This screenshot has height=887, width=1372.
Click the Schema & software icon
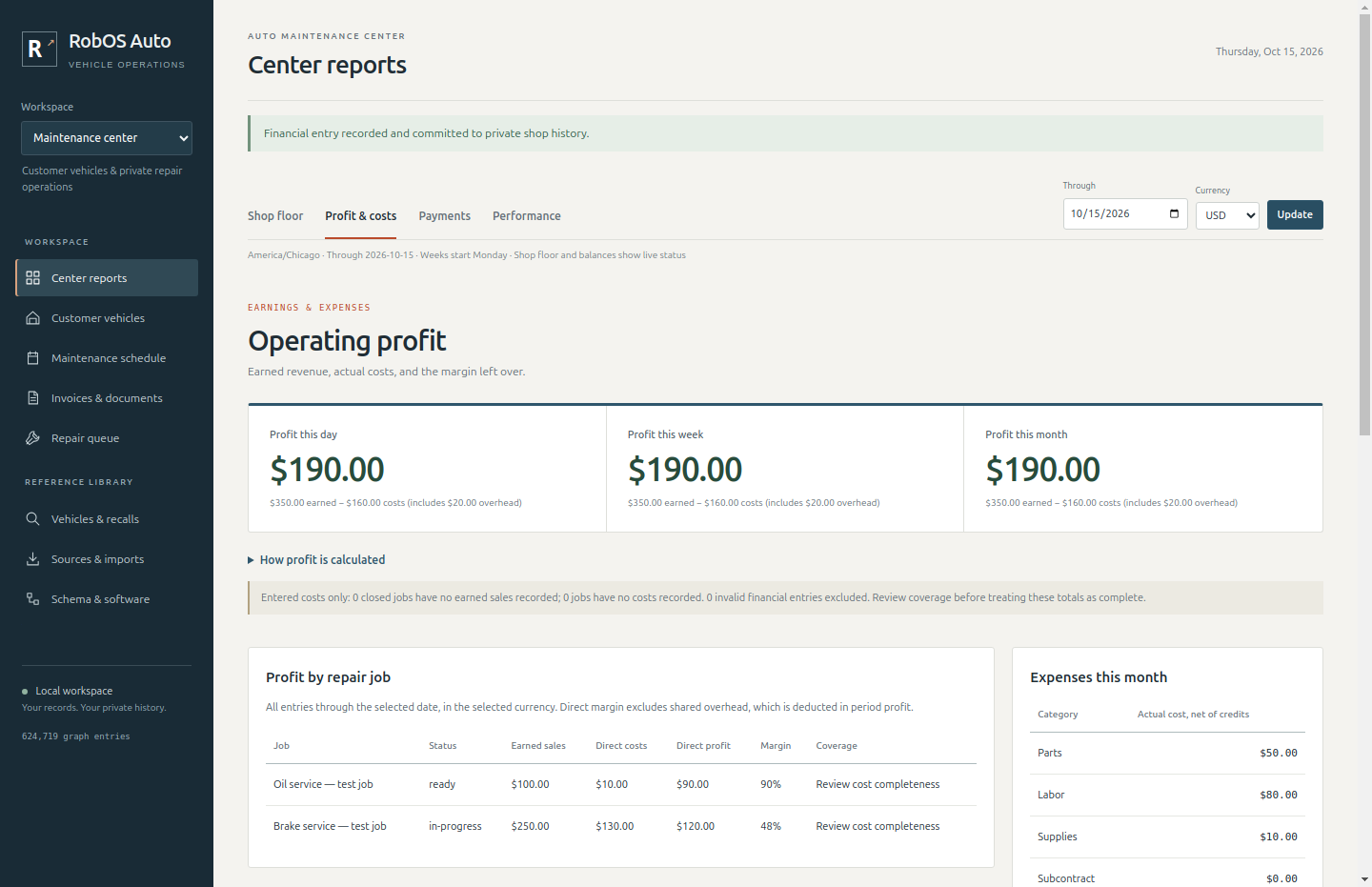32,599
